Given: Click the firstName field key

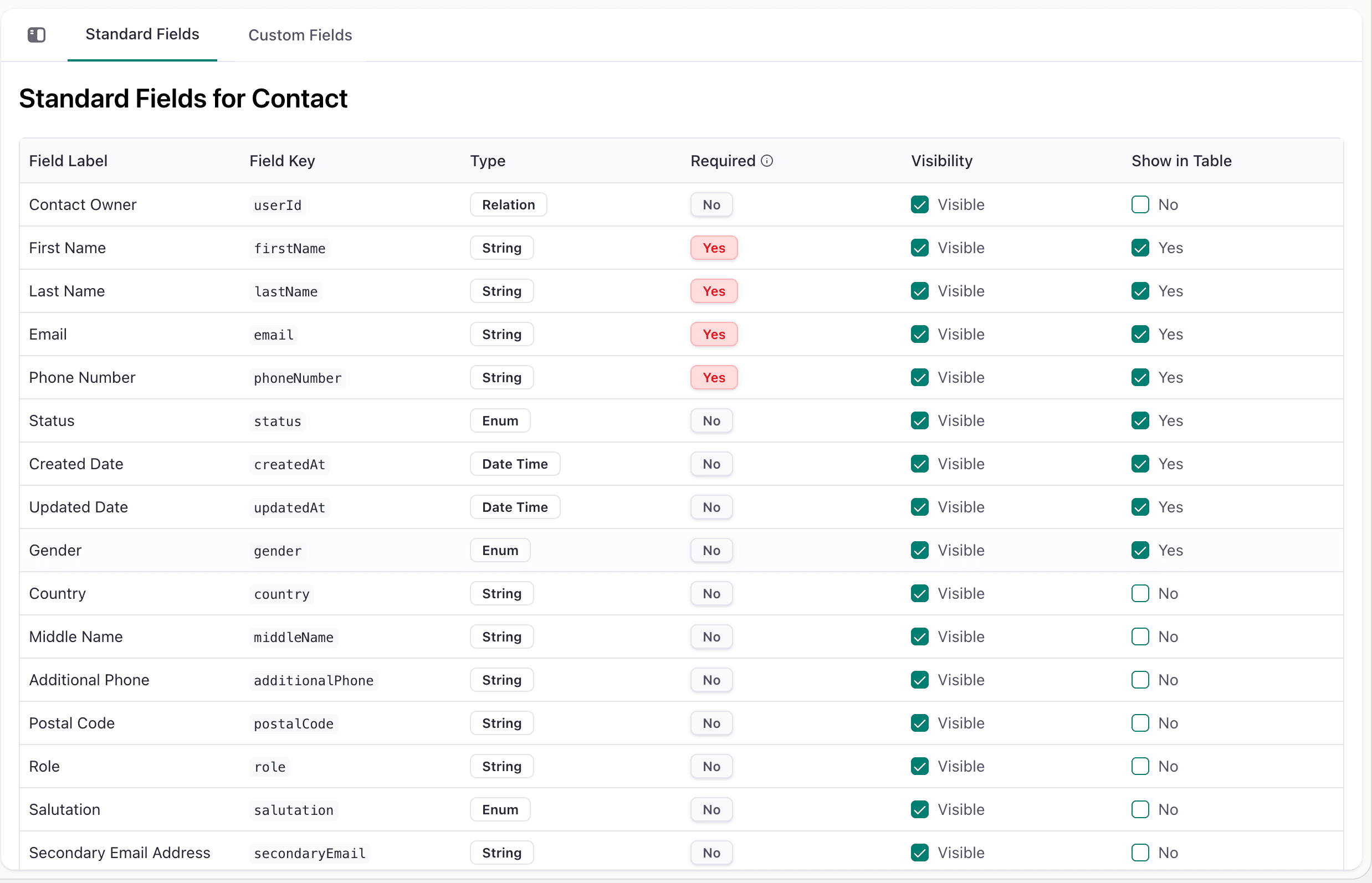Looking at the screenshot, I should [289, 248].
